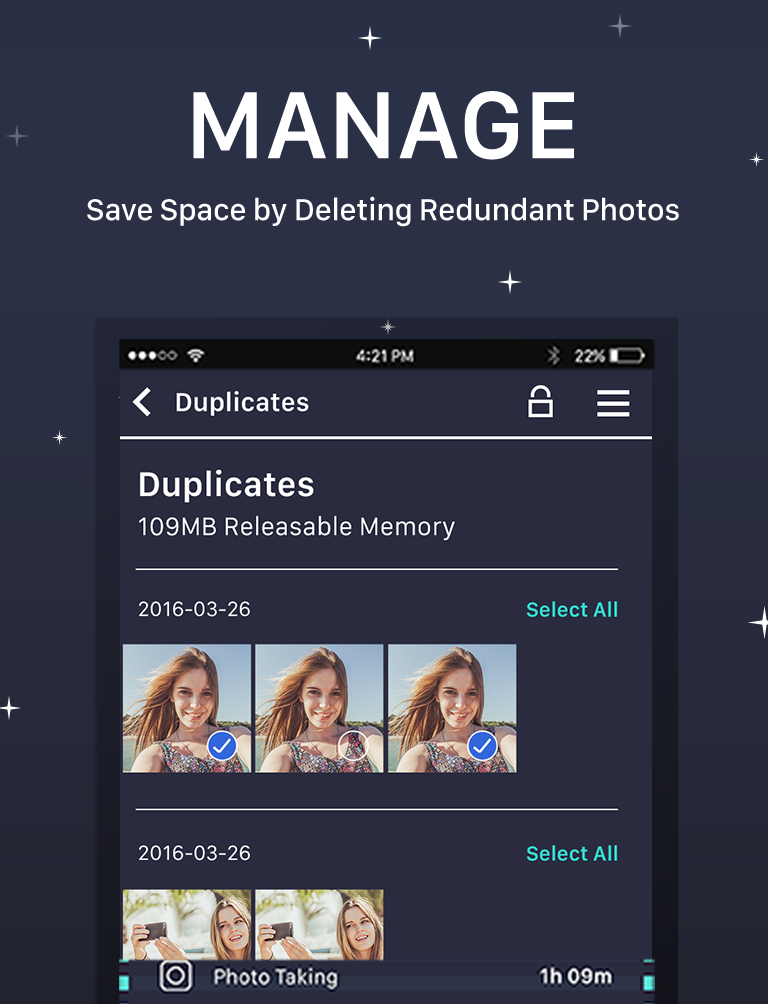
Task: Tap the second '2016-03-26' date label
Action: (x=194, y=853)
